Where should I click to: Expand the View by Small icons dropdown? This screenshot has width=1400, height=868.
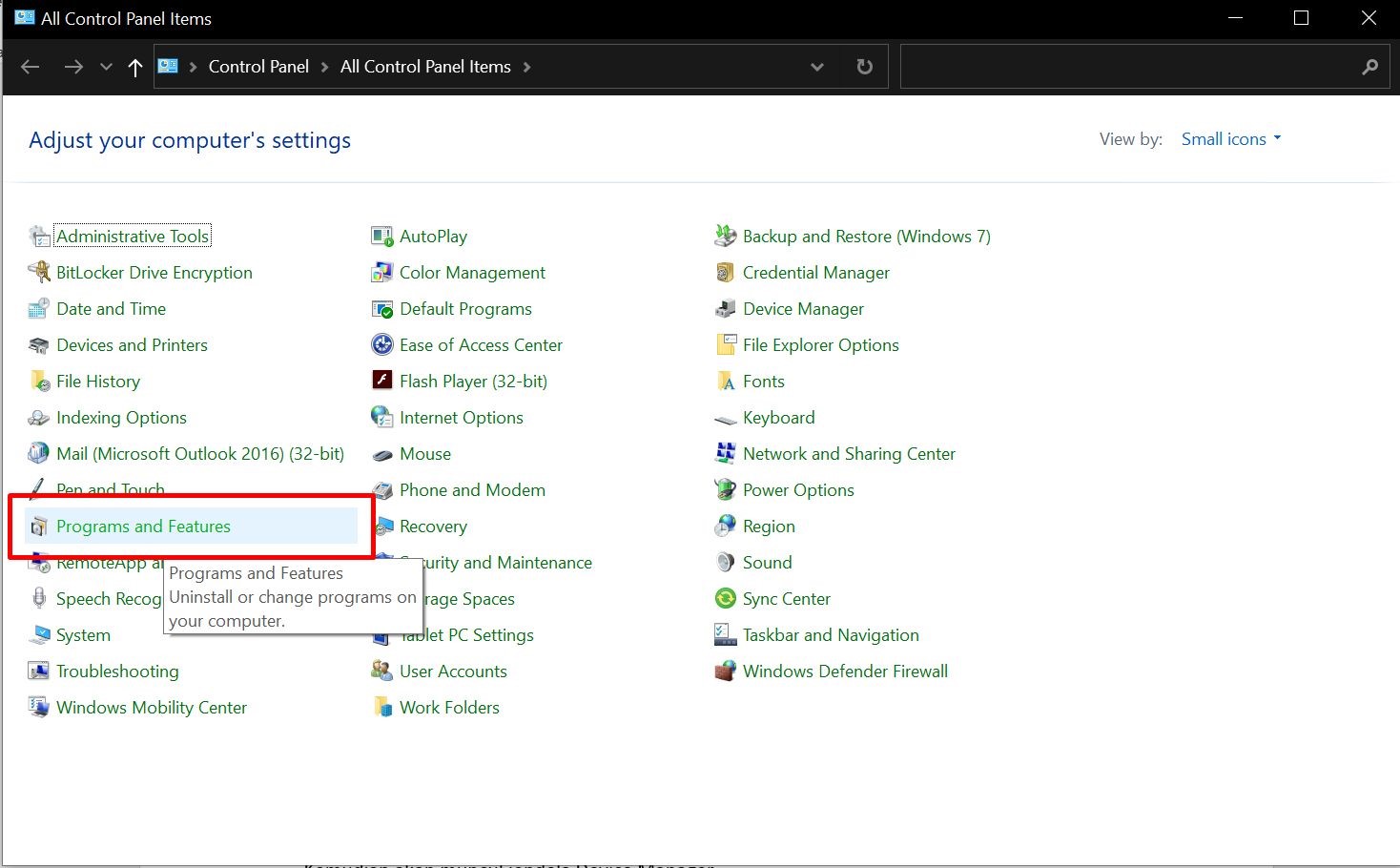pyautogui.click(x=1231, y=139)
